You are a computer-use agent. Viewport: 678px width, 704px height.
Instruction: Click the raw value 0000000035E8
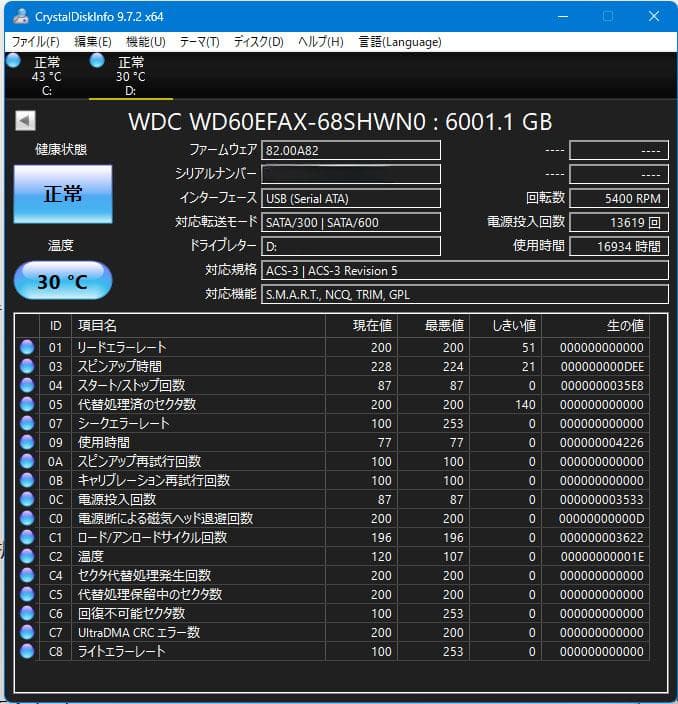pyautogui.click(x=602, y=385)
